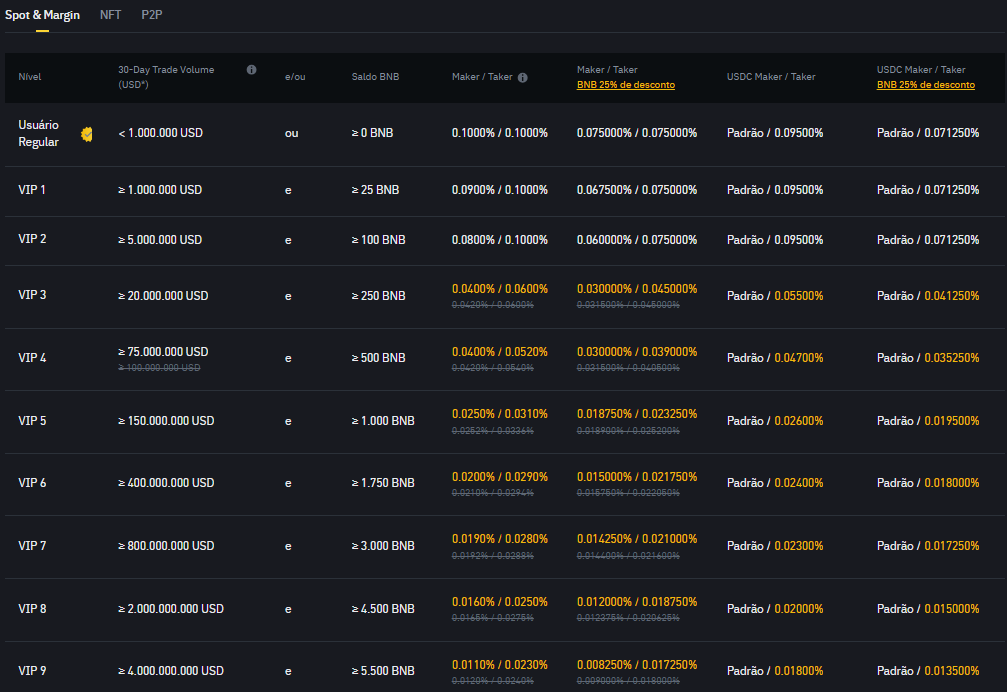Click info icon next to Maker / Taker header
This screenshot has width=1007, height=692.
pos(523,77)
